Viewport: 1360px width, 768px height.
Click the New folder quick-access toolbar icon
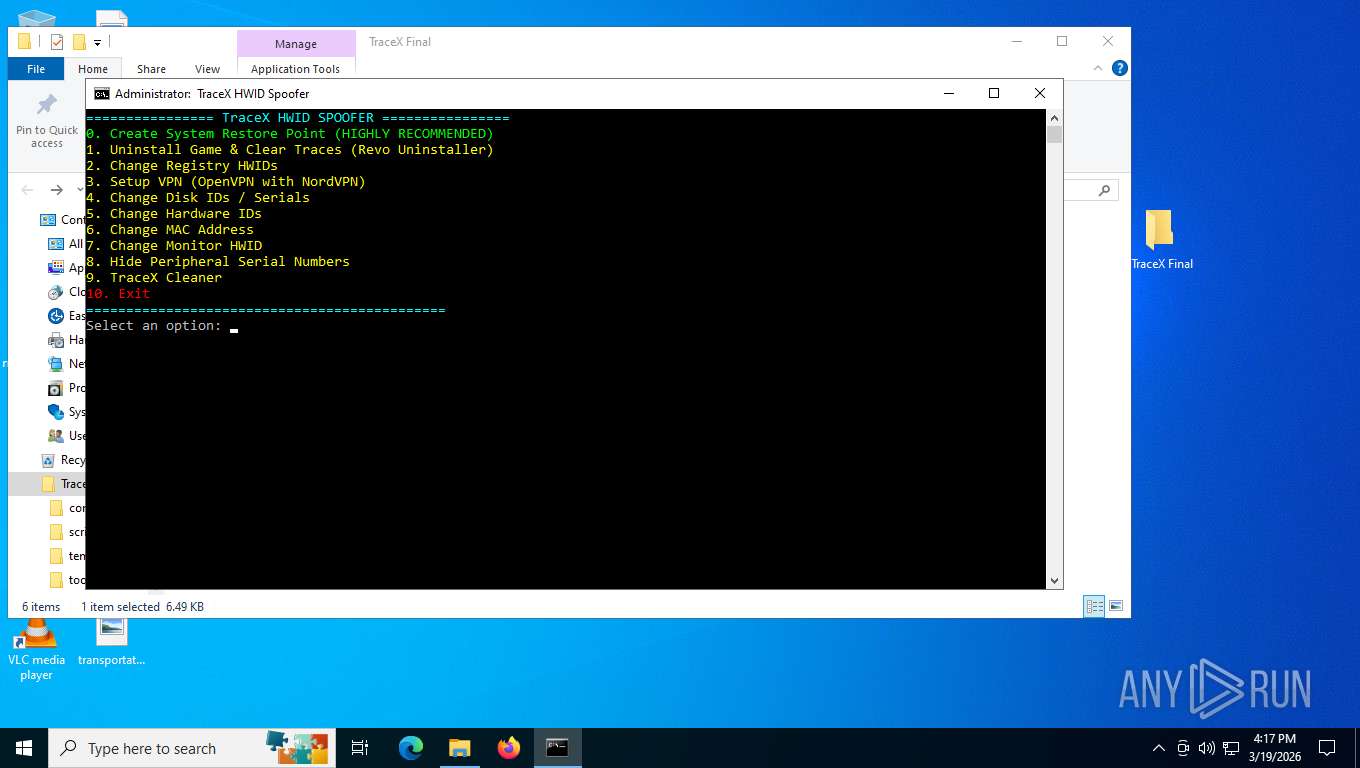point(79,42)
